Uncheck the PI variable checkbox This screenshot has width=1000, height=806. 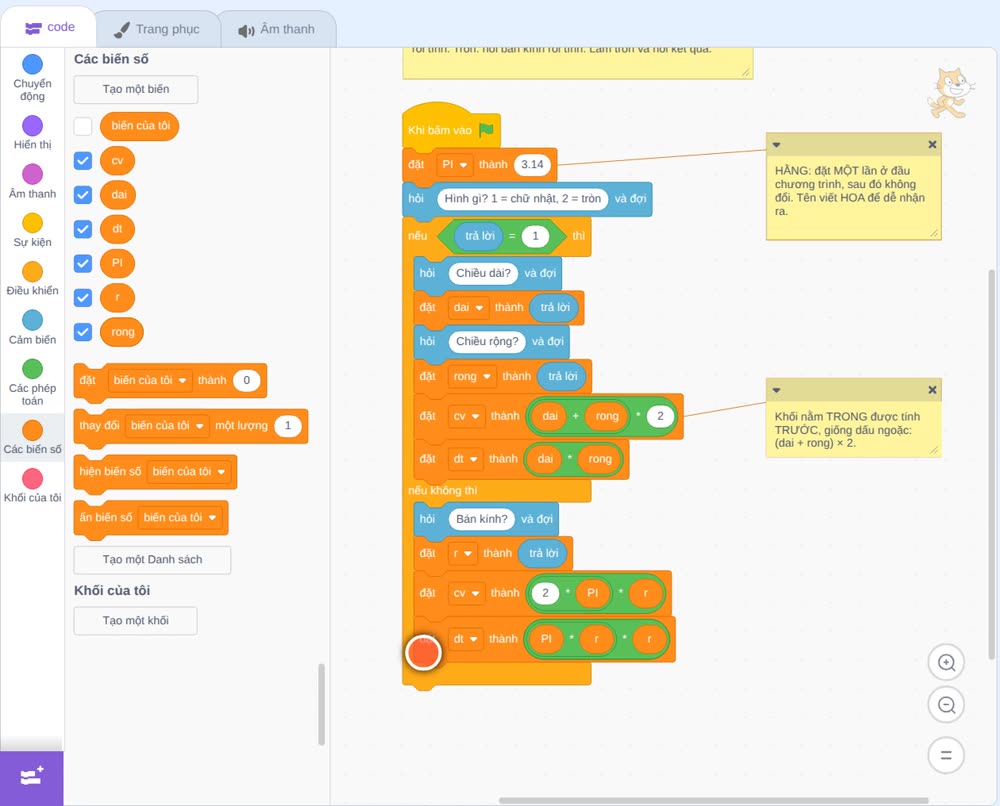click(83, 263)
